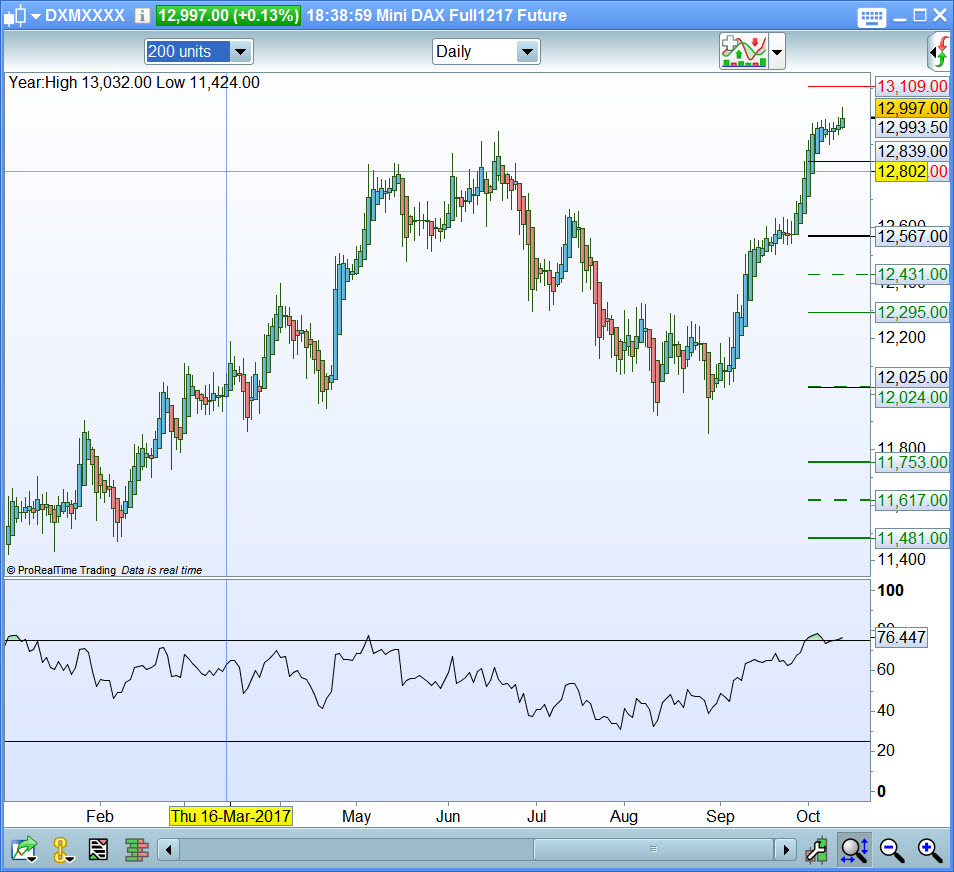Screen dimensions: 954x872
Task: Click the current price 12,997.00 label
Action: (912, 108)
